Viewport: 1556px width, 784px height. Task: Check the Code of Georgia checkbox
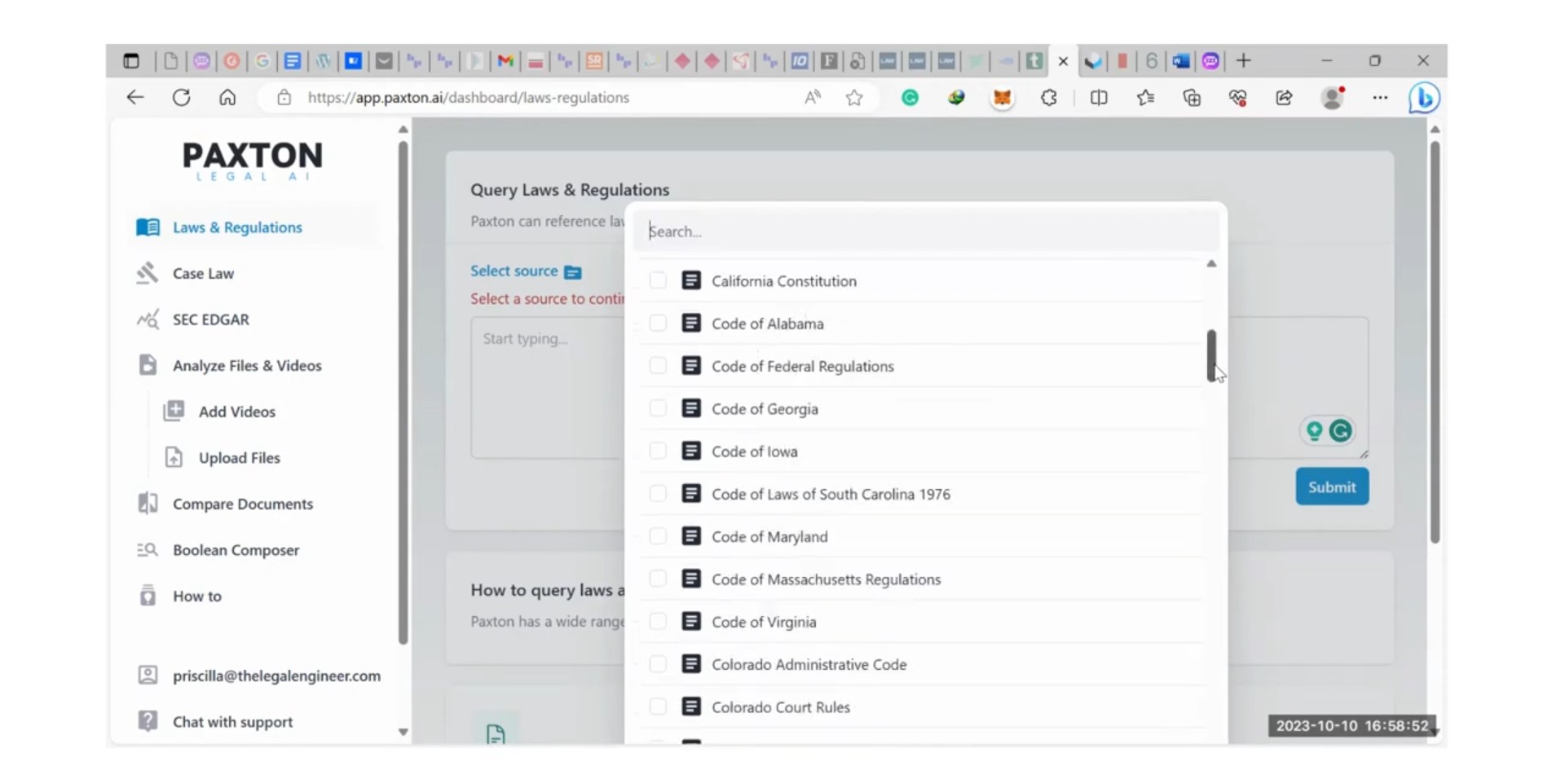(658, 408)
